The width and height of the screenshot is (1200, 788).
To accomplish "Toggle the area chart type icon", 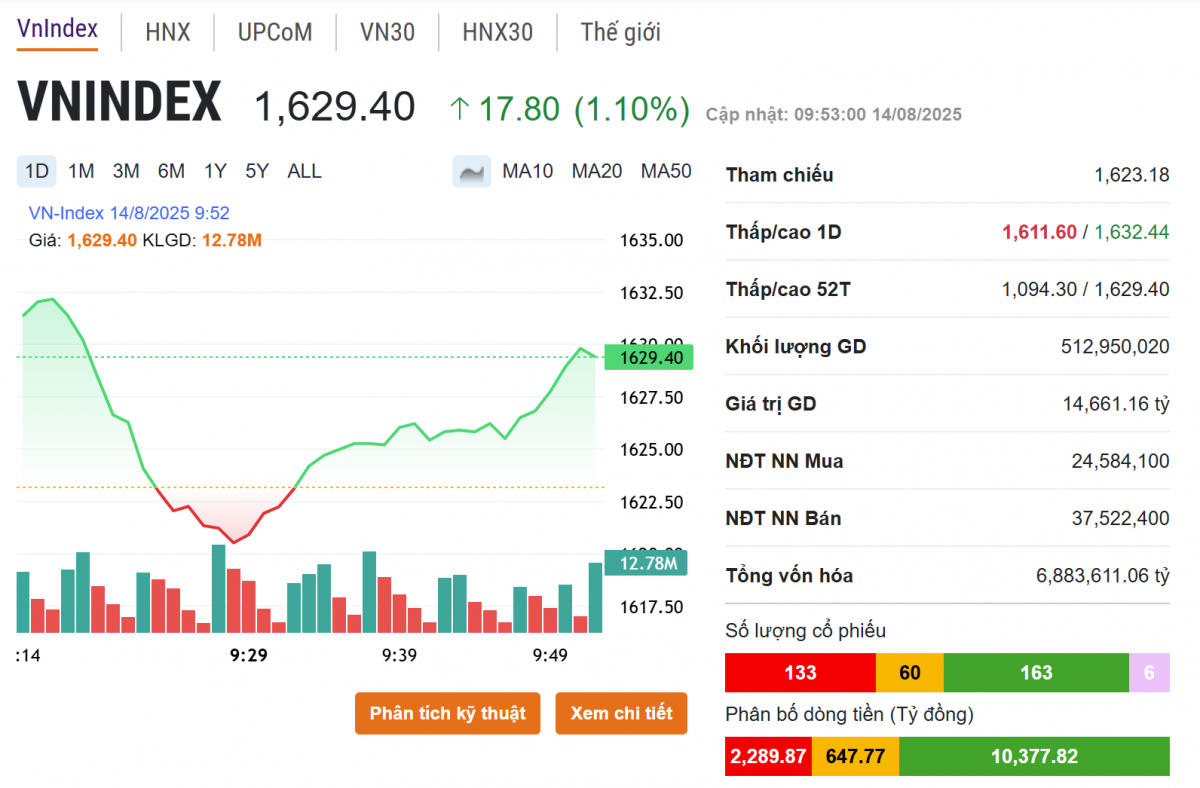I will [471, 171].
